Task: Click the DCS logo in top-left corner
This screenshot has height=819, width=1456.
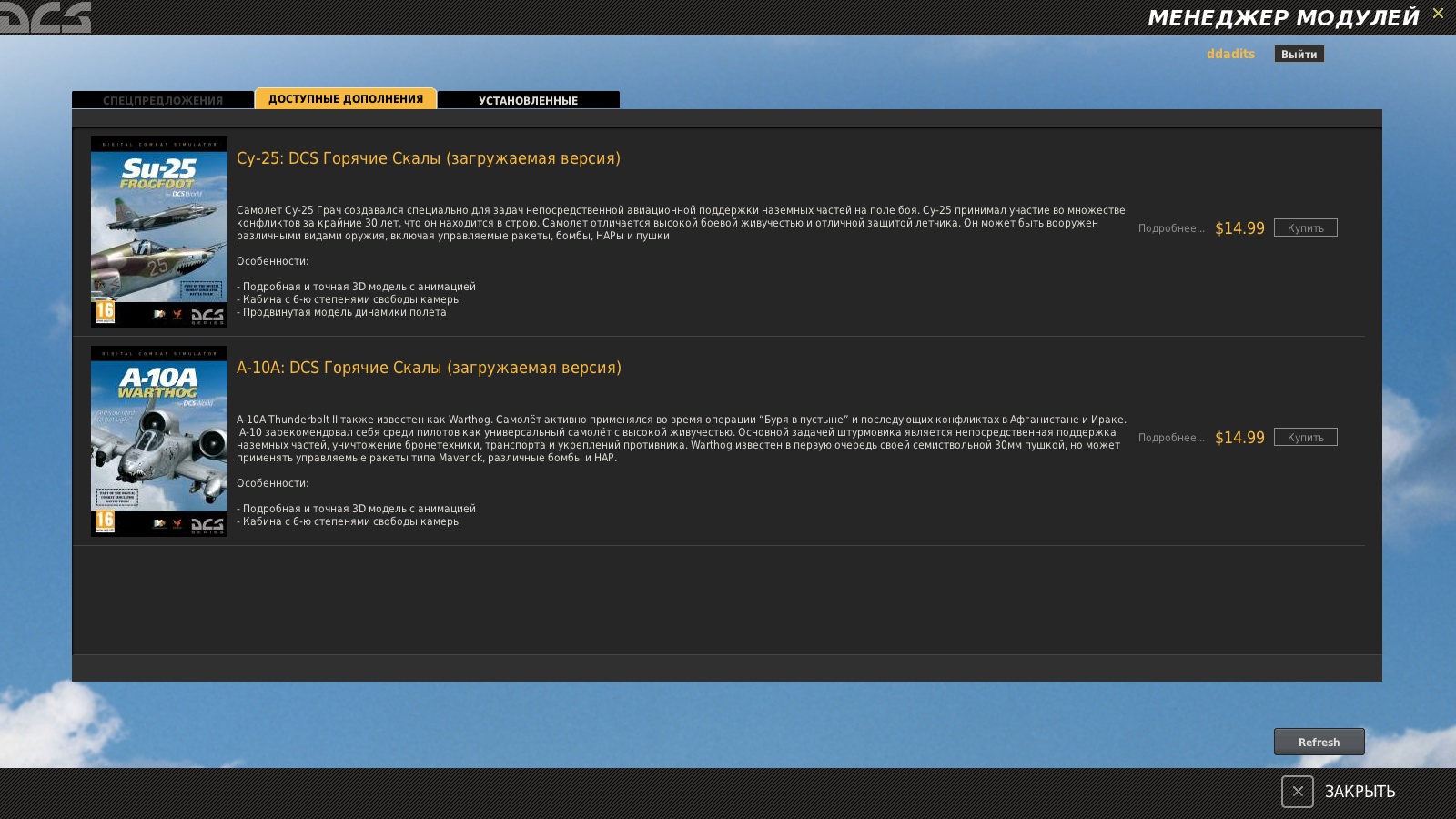Action: [x=45, y=17]
